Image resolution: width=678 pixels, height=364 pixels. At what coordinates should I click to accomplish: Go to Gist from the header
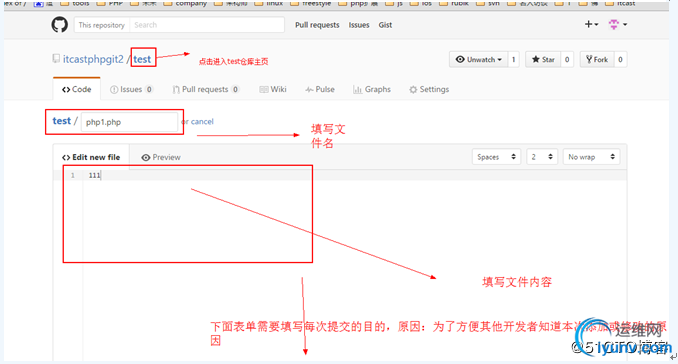coord(385,25)
